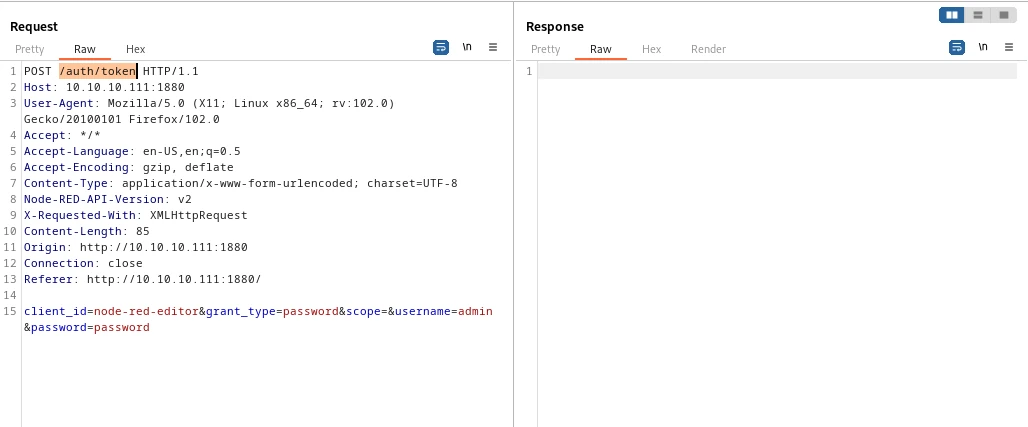The width and height of the screenshot is (1028, 427).
Task: Click Gecko/20100101 Firefox/102.0 continuation line
Action: pos(122,119)
